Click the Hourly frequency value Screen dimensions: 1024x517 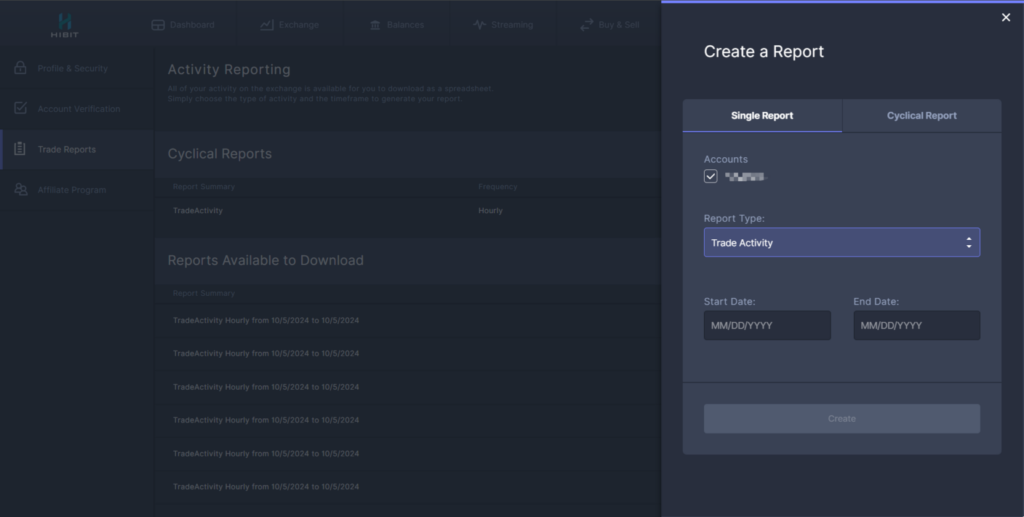[x=490, y=211]
